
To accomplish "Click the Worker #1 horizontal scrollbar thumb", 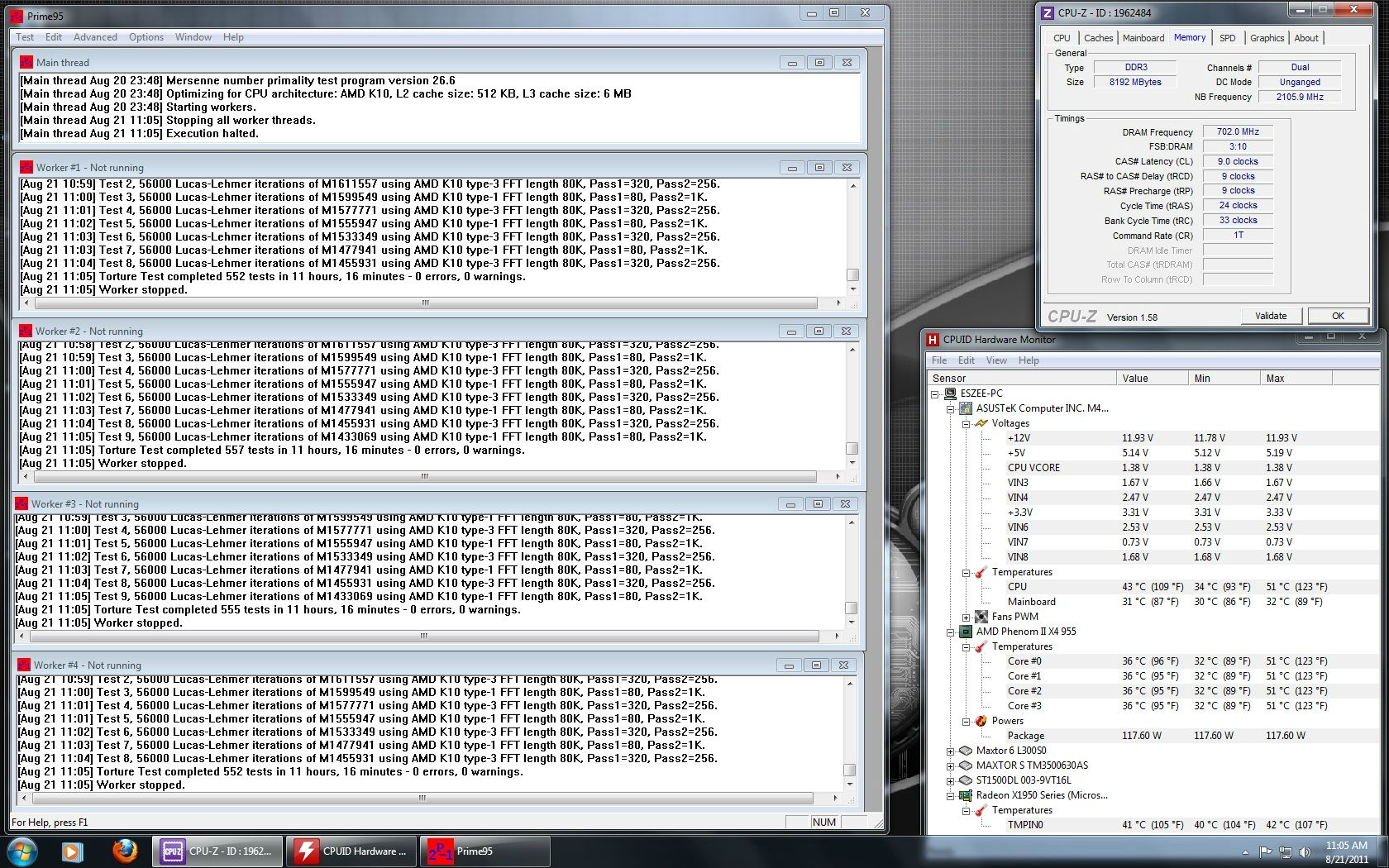I will pyautogui.click(x=425, y=303).
